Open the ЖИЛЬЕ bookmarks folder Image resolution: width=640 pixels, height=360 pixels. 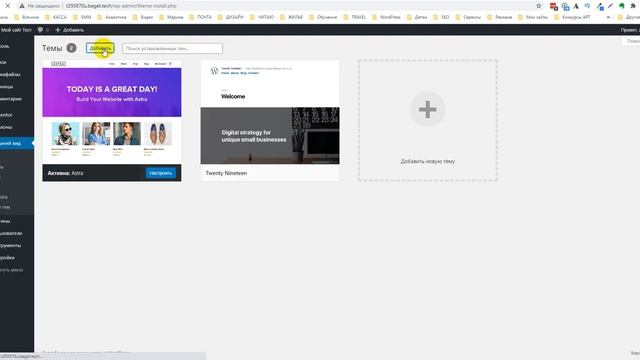tap(291, 17)
